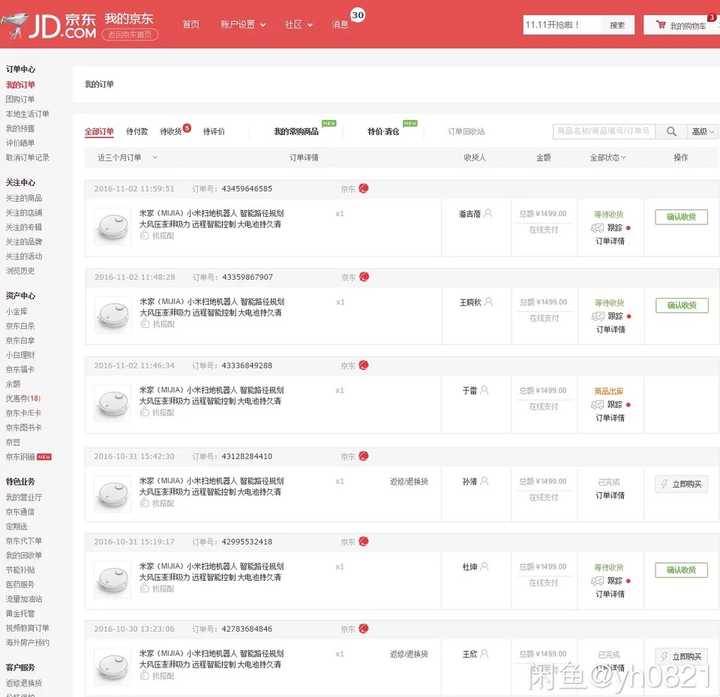Click order number 42995532418
This screenshot has height=697, width=720.
pos(247,542)
